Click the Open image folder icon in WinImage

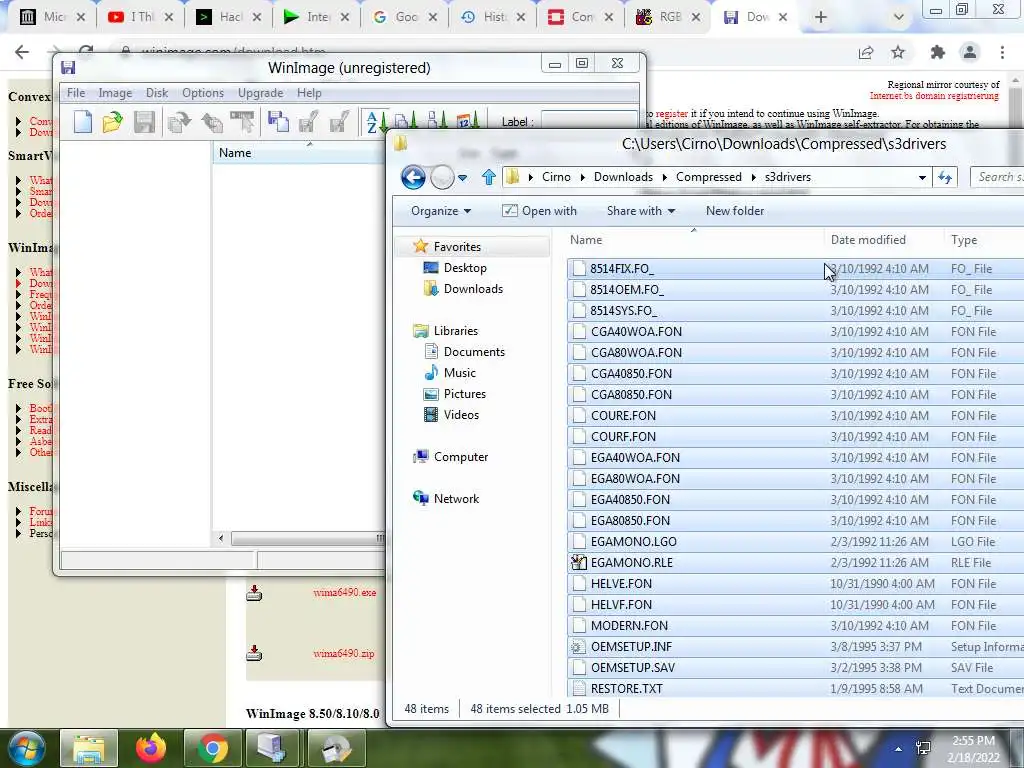pyautogui.click(x=112, y=122)
